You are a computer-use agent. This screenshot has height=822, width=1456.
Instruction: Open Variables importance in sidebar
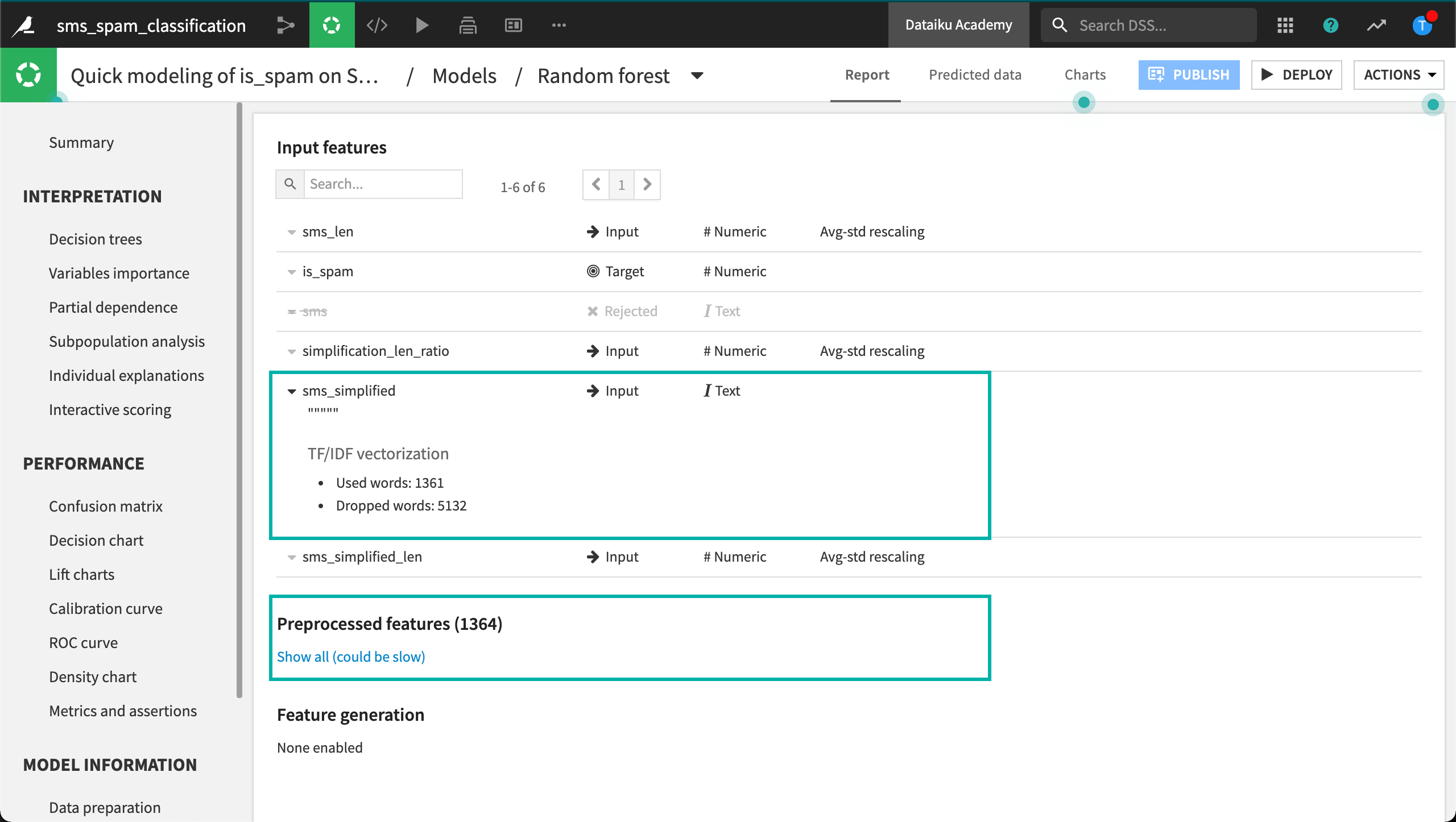[119, 273]
